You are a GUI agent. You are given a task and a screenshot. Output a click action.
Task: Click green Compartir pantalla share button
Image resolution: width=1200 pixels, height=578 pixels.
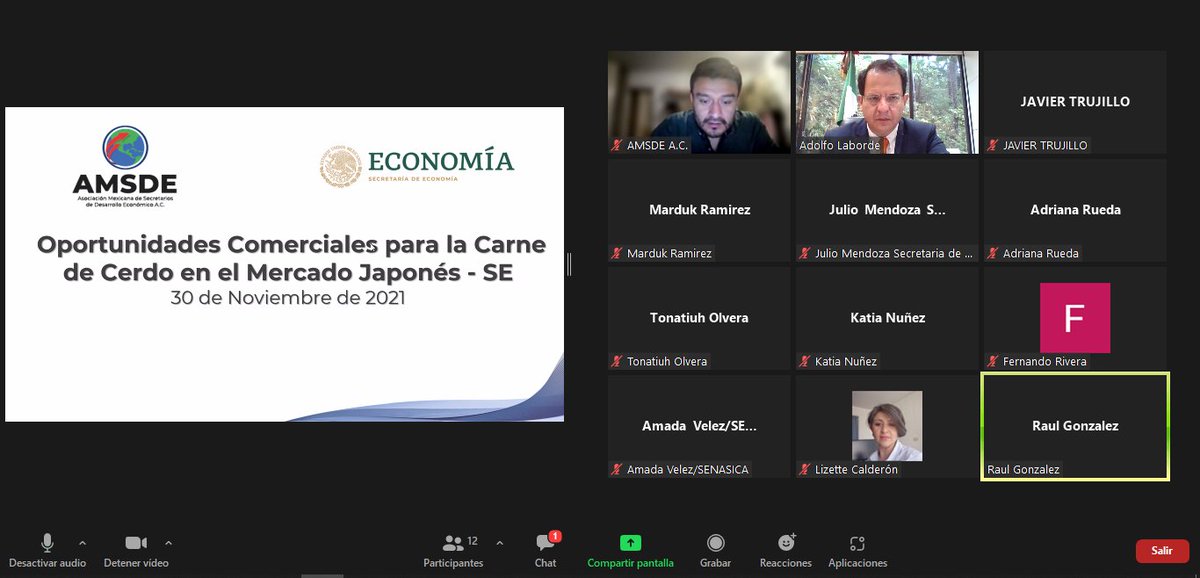click(x=630, y=550)
